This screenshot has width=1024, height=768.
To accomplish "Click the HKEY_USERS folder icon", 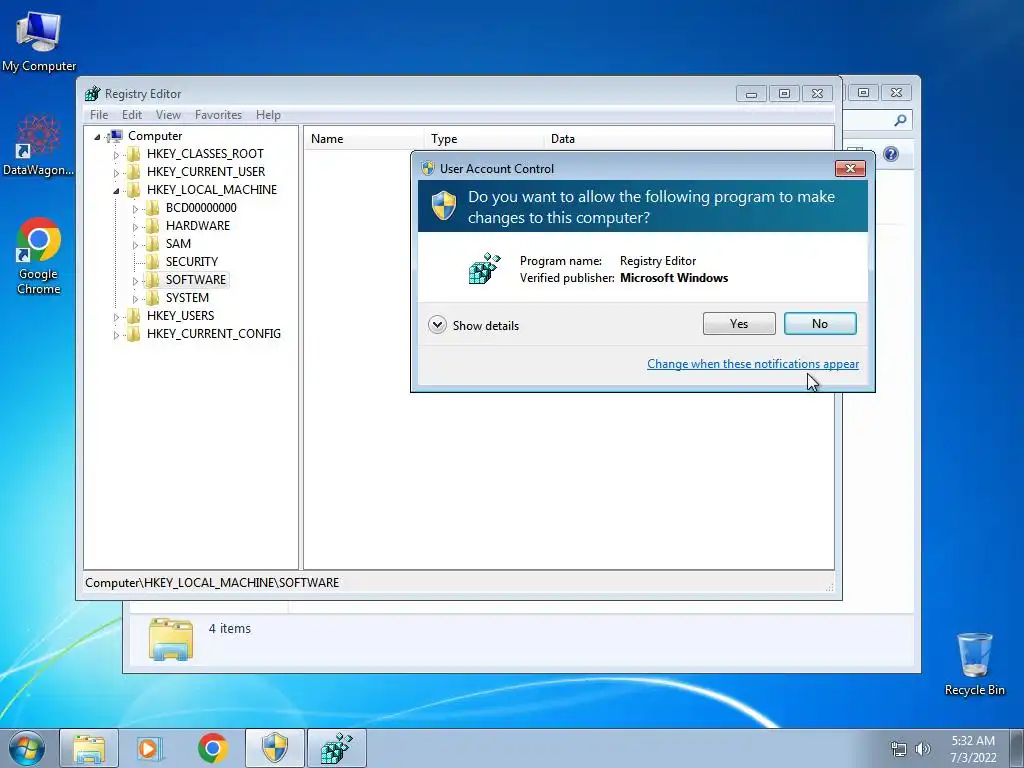I will click(134, 315).
